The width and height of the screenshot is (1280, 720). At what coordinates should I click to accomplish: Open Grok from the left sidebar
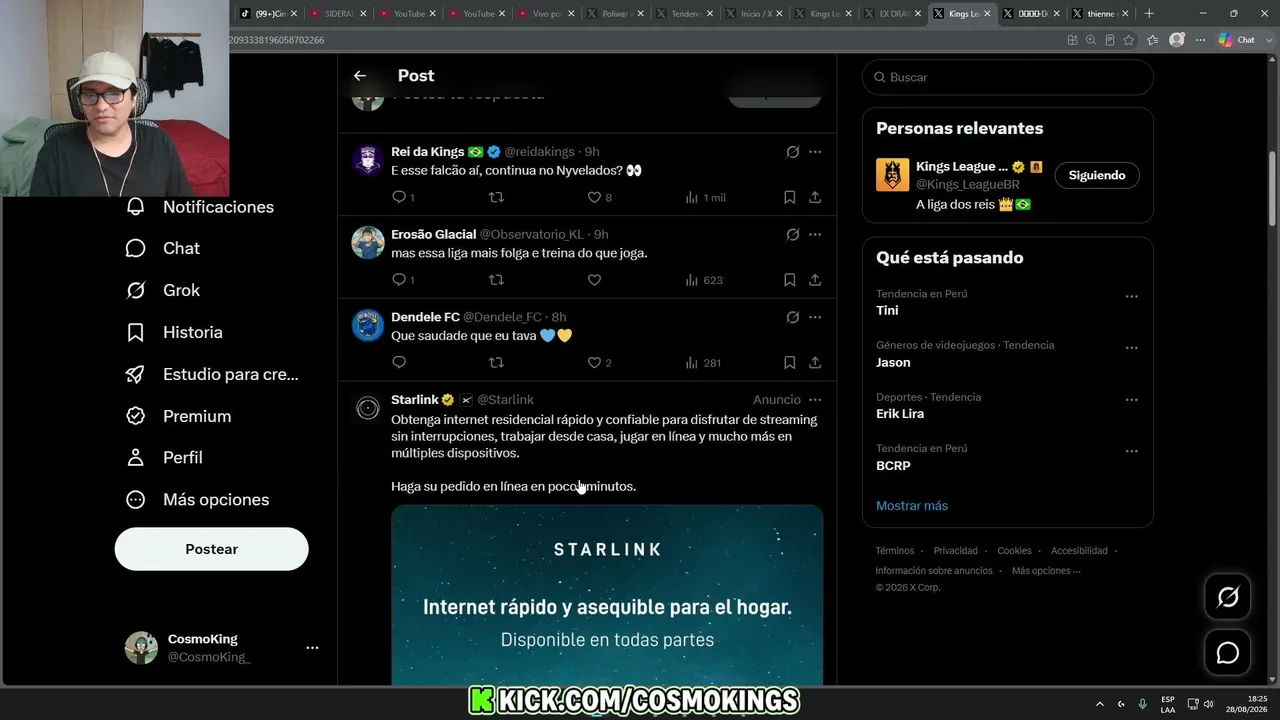pos(162,290)
